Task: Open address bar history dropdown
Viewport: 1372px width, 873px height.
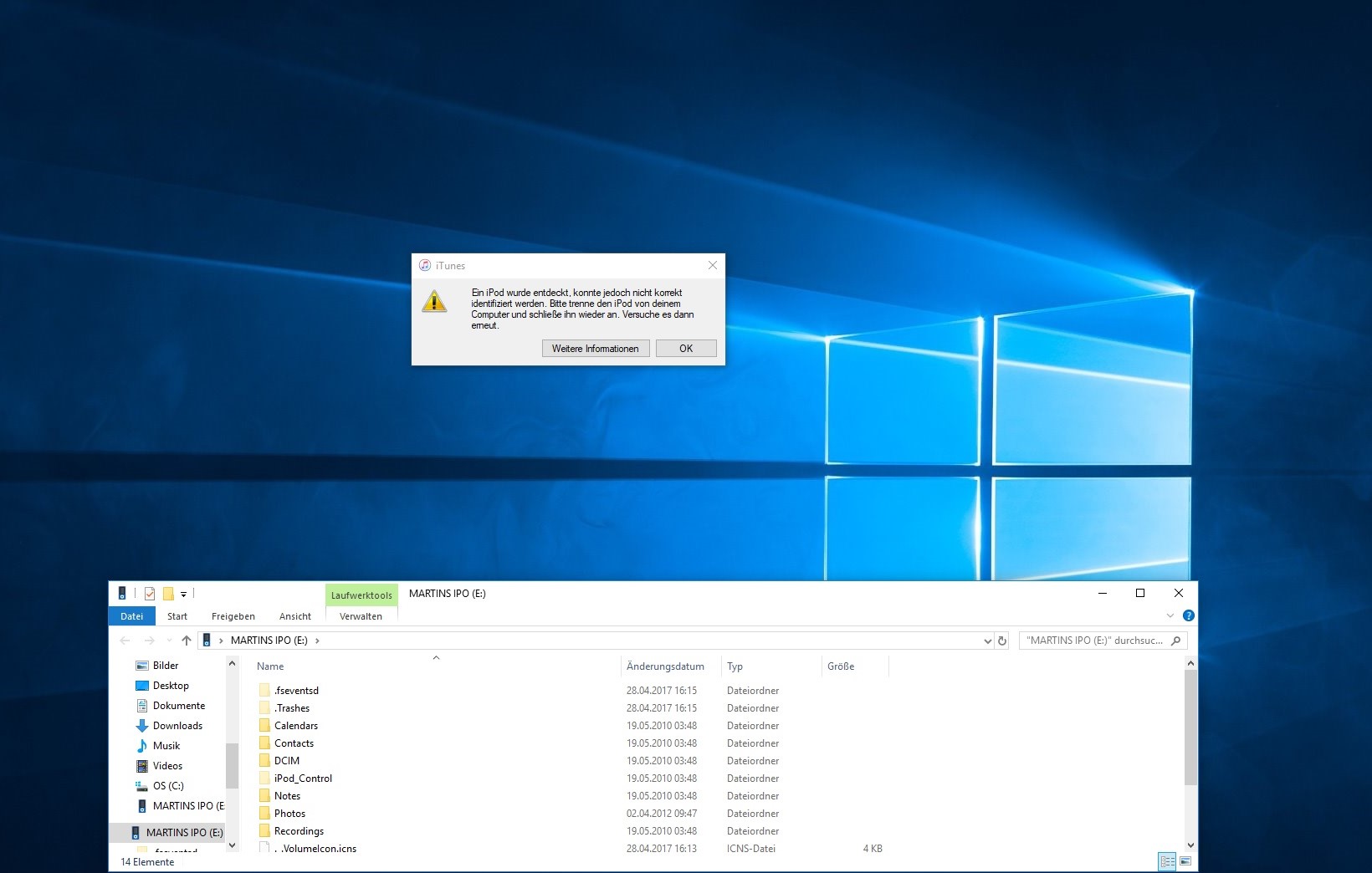Action: (x=987, y=641)
